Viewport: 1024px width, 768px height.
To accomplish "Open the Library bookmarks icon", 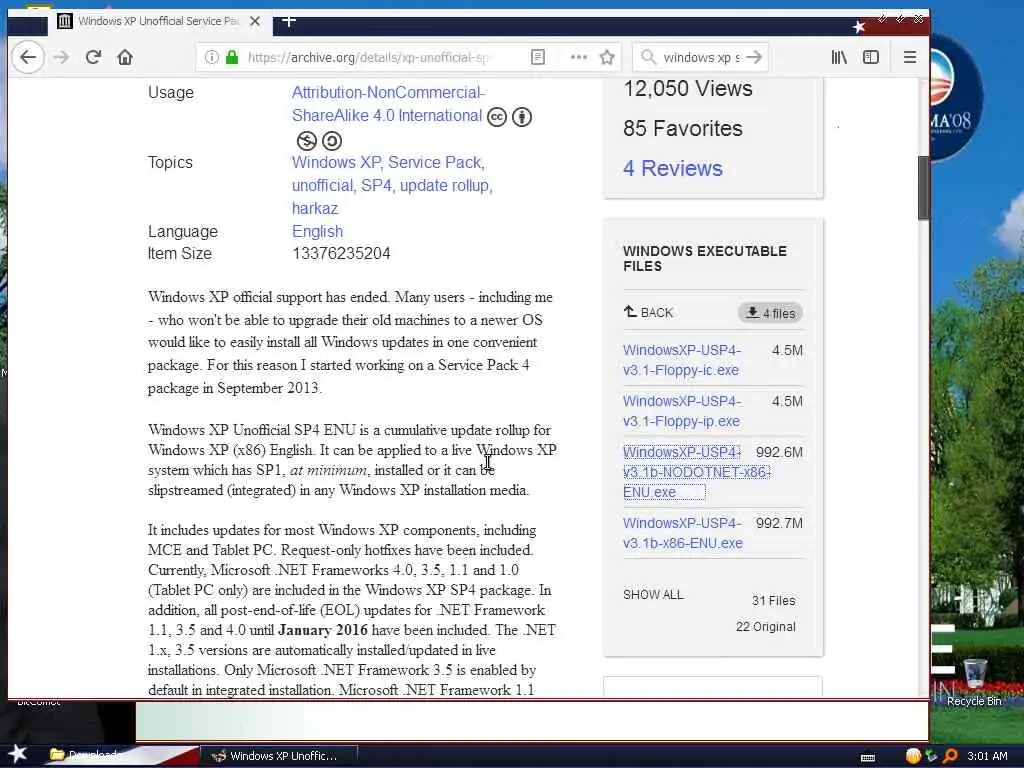I will click(839, 57).
